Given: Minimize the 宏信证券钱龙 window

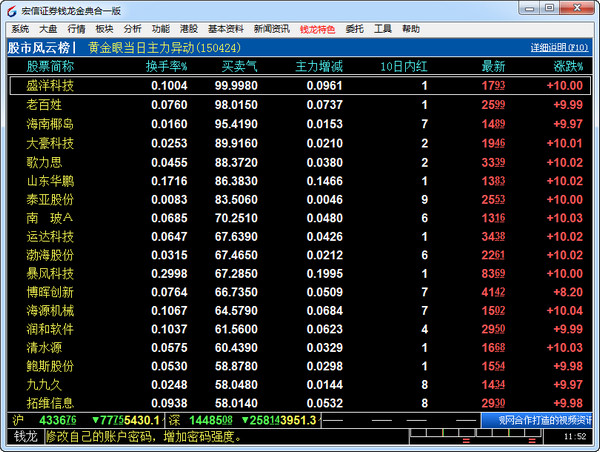Looking at the screenshot, I should (x=530, y=8).
